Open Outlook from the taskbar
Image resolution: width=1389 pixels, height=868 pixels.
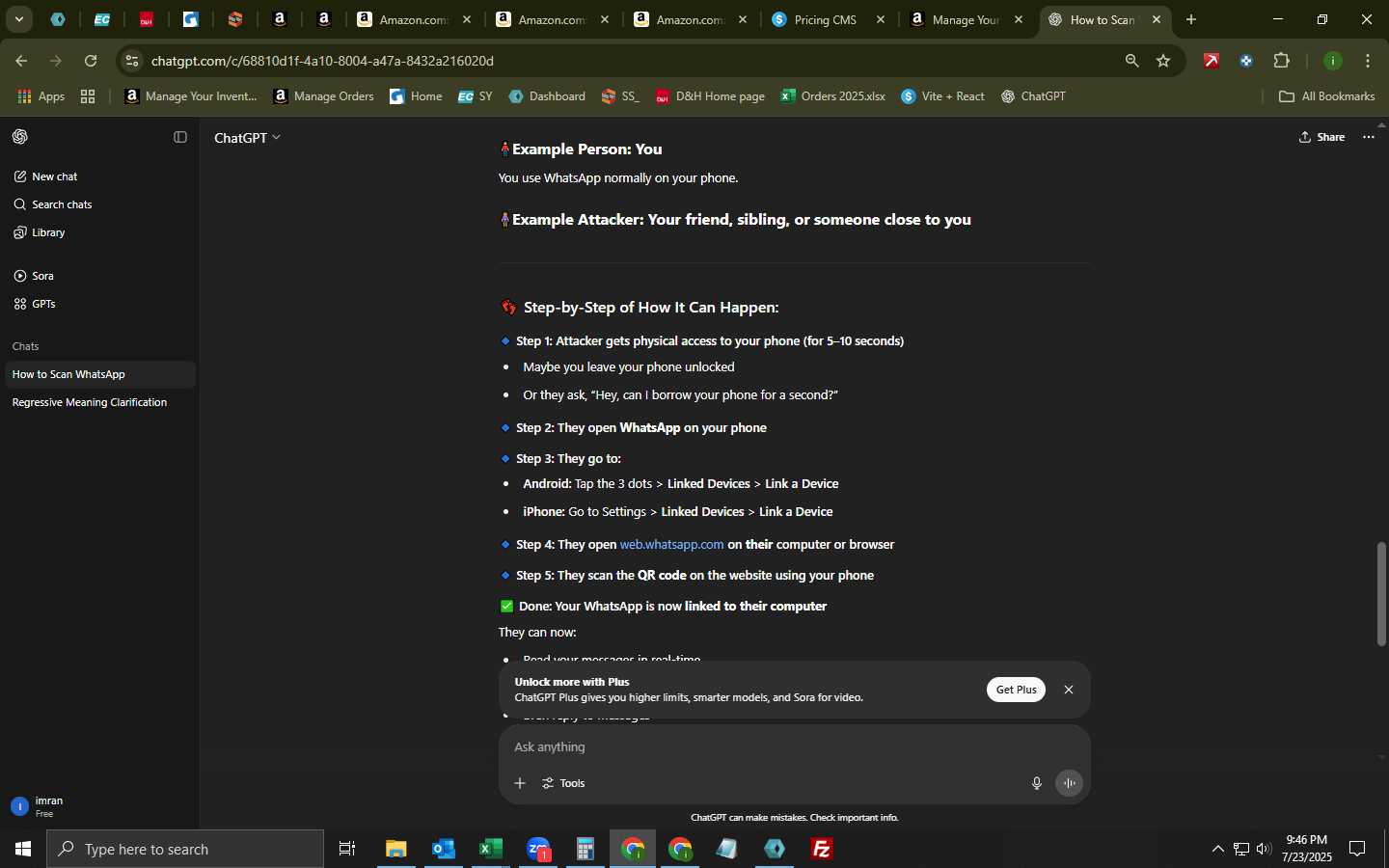point(444,849)
